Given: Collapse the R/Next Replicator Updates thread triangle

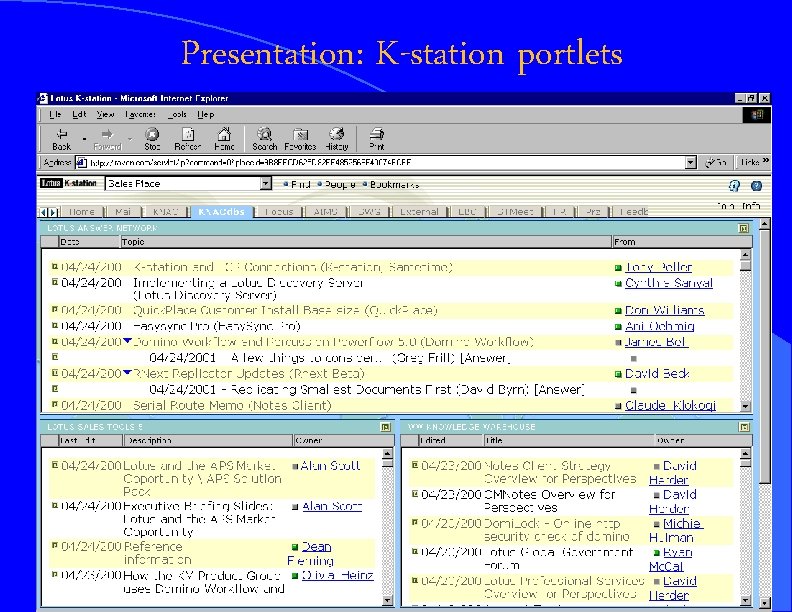Looking at the screenshot, I should point(127,372).
